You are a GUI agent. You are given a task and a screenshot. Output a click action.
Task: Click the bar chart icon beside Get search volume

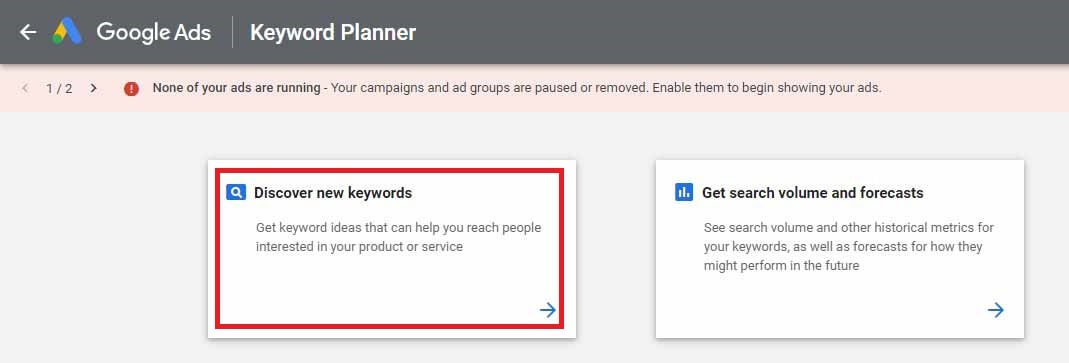click(x=684, y=192)
